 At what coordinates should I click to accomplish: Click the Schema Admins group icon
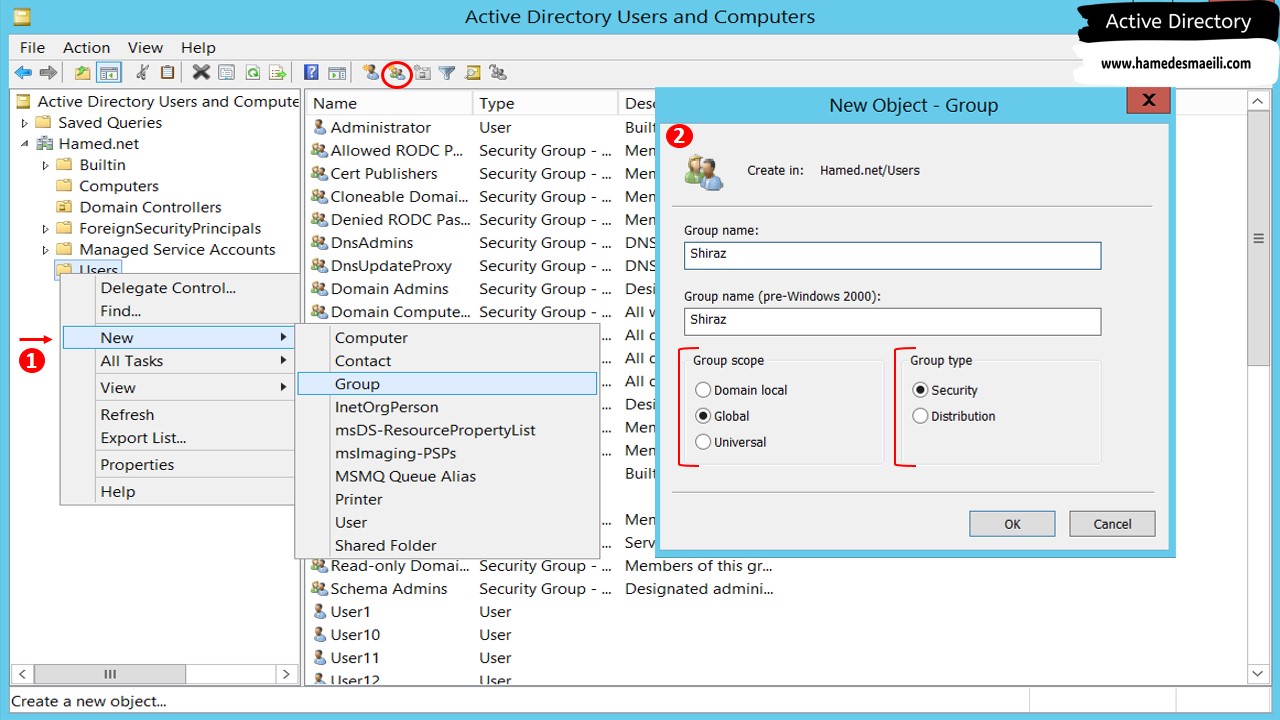point(319,589)
